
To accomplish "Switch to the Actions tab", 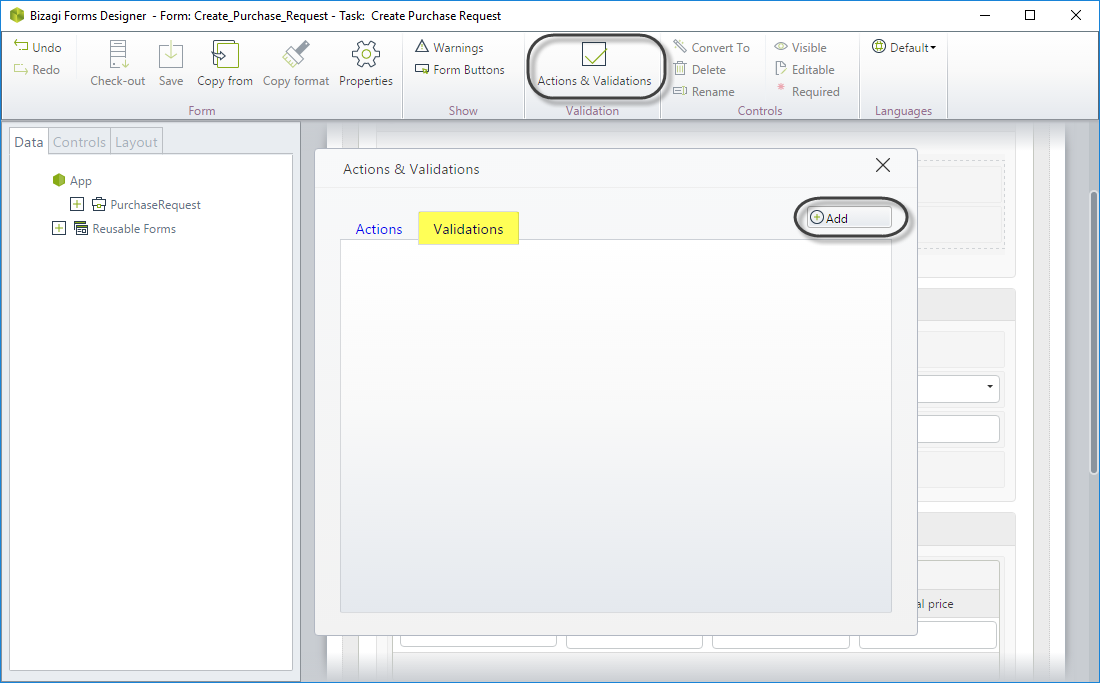I will point(379,229).
